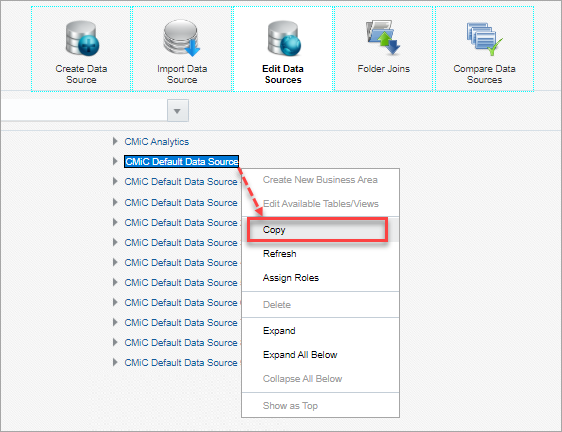The height and width of the screenshot is (432, 562).
Task: Expand the CMiC Analytics tree node
Action: [115, 141]
